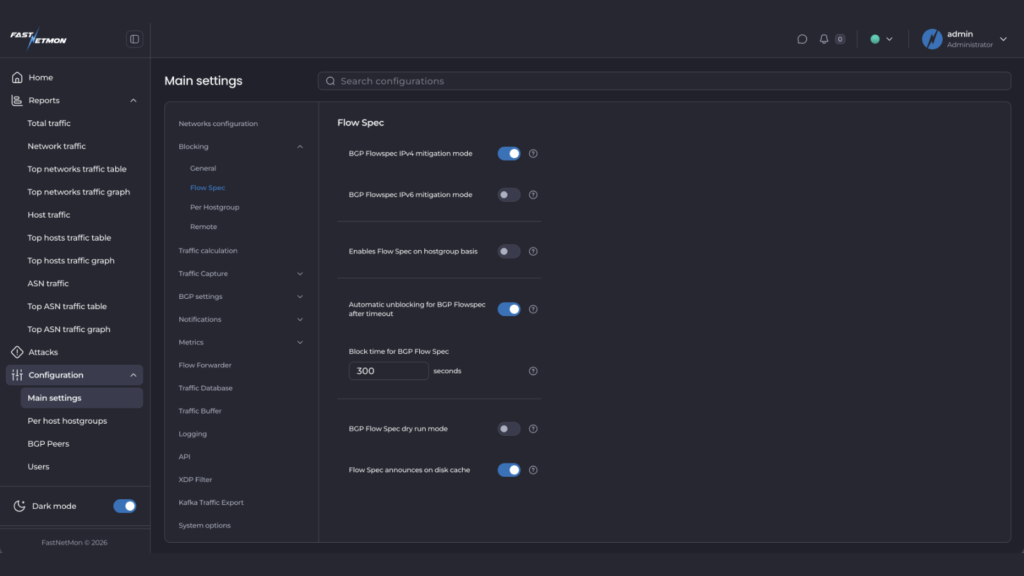Open Per Hostgroup blocking settings
Screen dimensions: 1024x576
tap(214, 207)
